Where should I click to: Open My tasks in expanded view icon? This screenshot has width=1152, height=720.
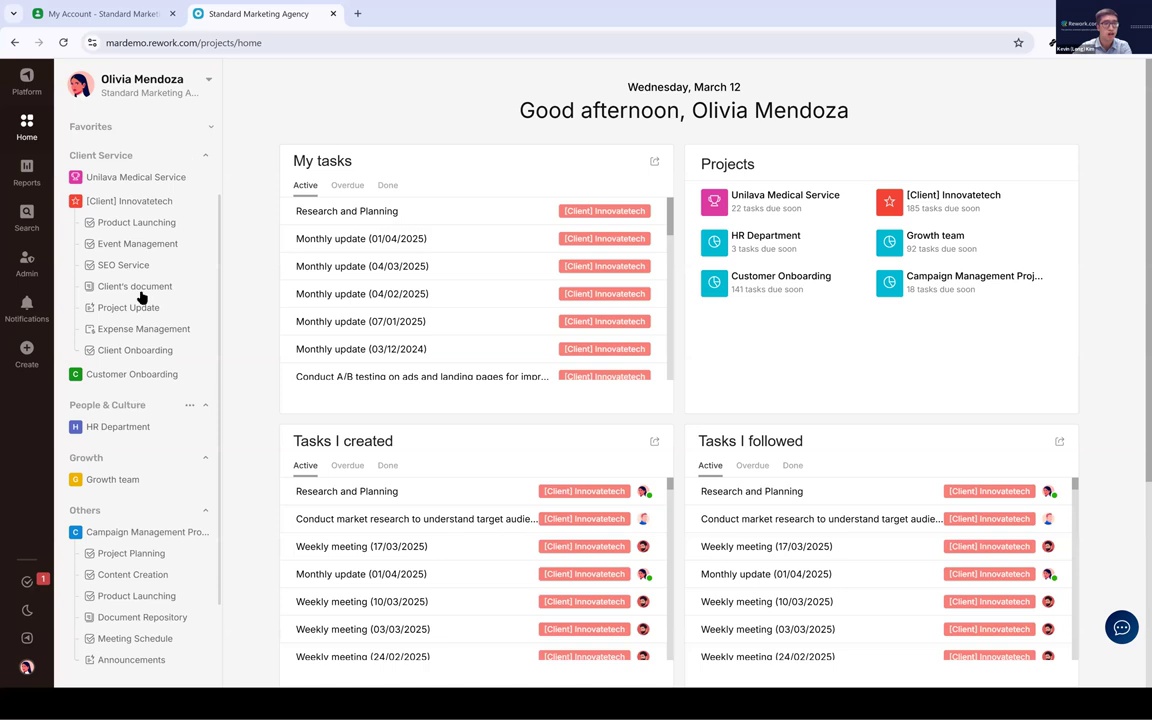pyautogui.click(x=655, y=162)
